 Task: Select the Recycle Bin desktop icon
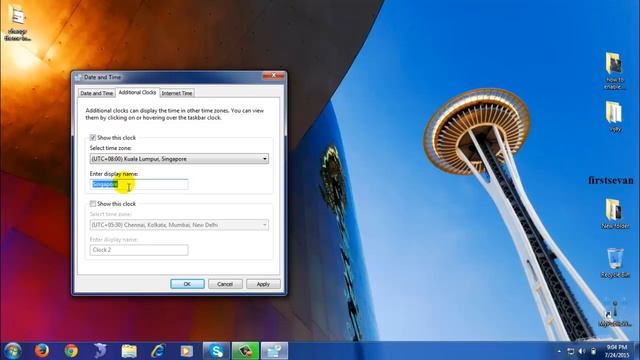615,263
